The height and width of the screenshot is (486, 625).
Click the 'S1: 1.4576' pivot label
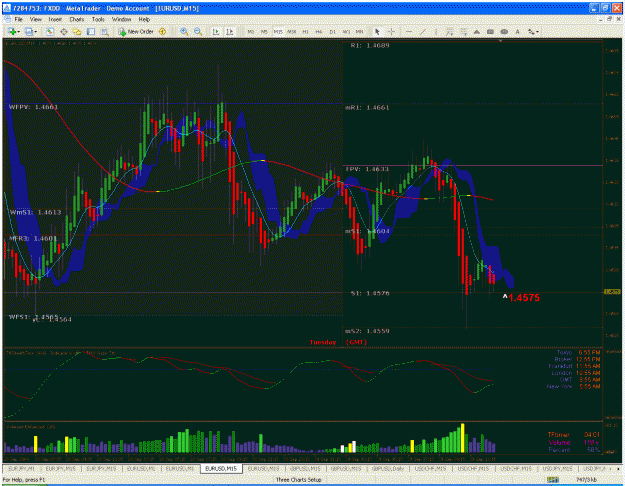[x=369, y=293]
